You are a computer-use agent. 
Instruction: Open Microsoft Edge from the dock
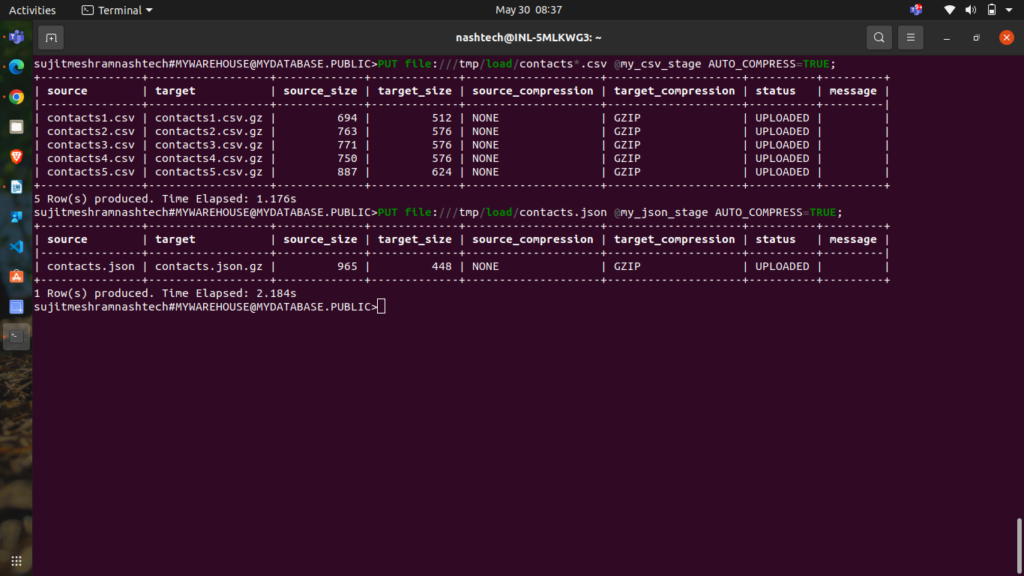[16, 67]
